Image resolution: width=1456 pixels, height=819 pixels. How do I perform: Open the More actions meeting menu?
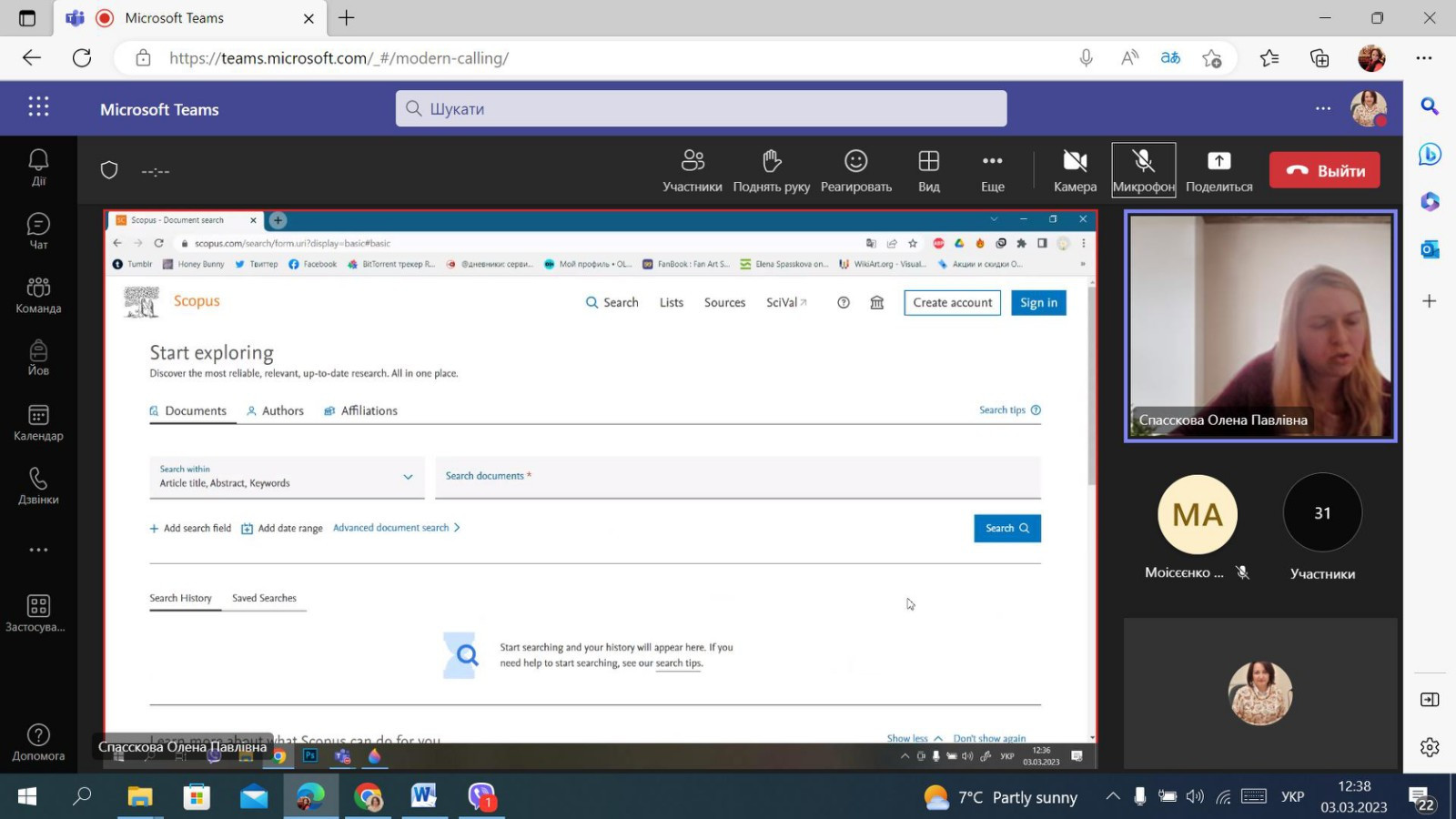point(992,170)
